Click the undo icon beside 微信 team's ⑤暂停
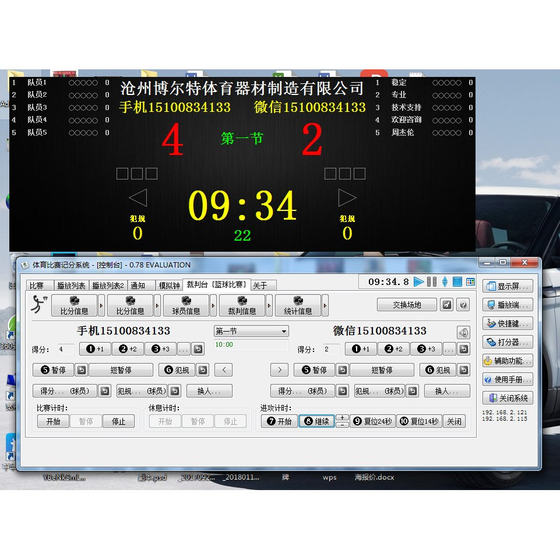The height and width of the screenshot is (560, 560). coord(342,370)
